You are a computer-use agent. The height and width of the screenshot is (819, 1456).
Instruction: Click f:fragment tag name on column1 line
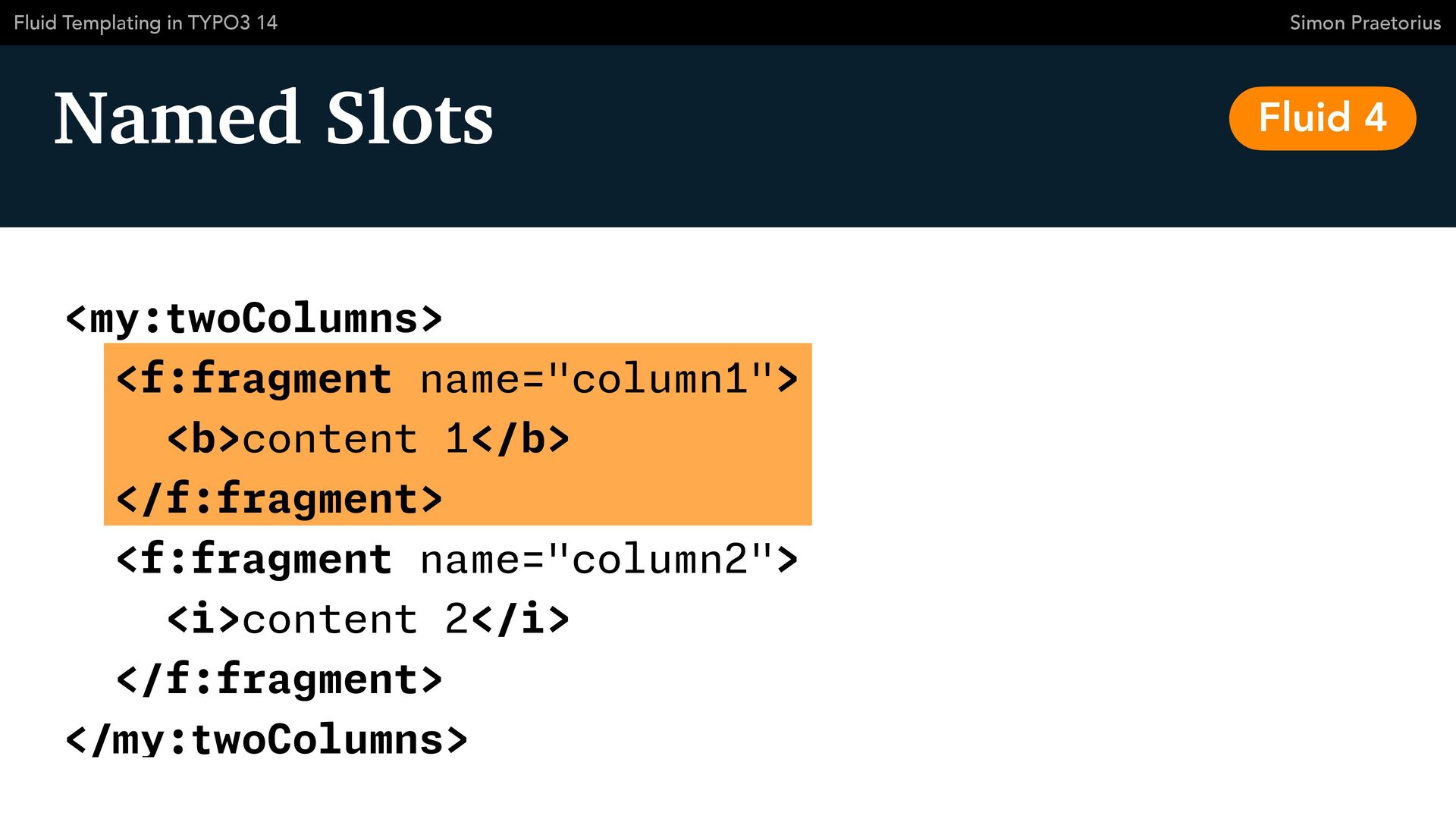265,378
